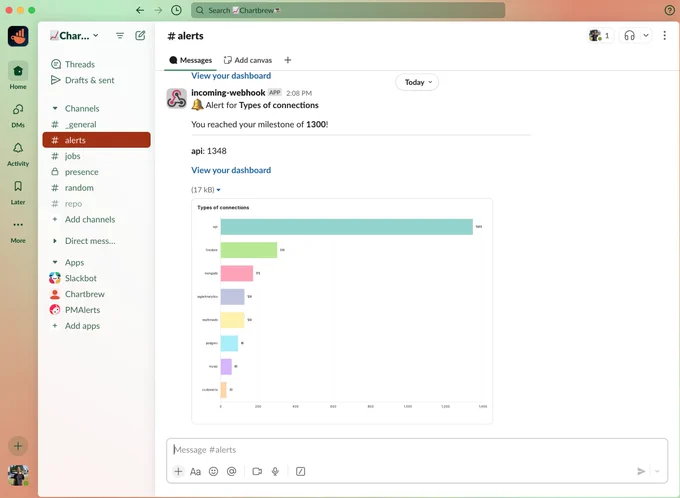Go forward with the right arrow
Viewport: 680px width, 498px height.
click(x=158, y=10)
